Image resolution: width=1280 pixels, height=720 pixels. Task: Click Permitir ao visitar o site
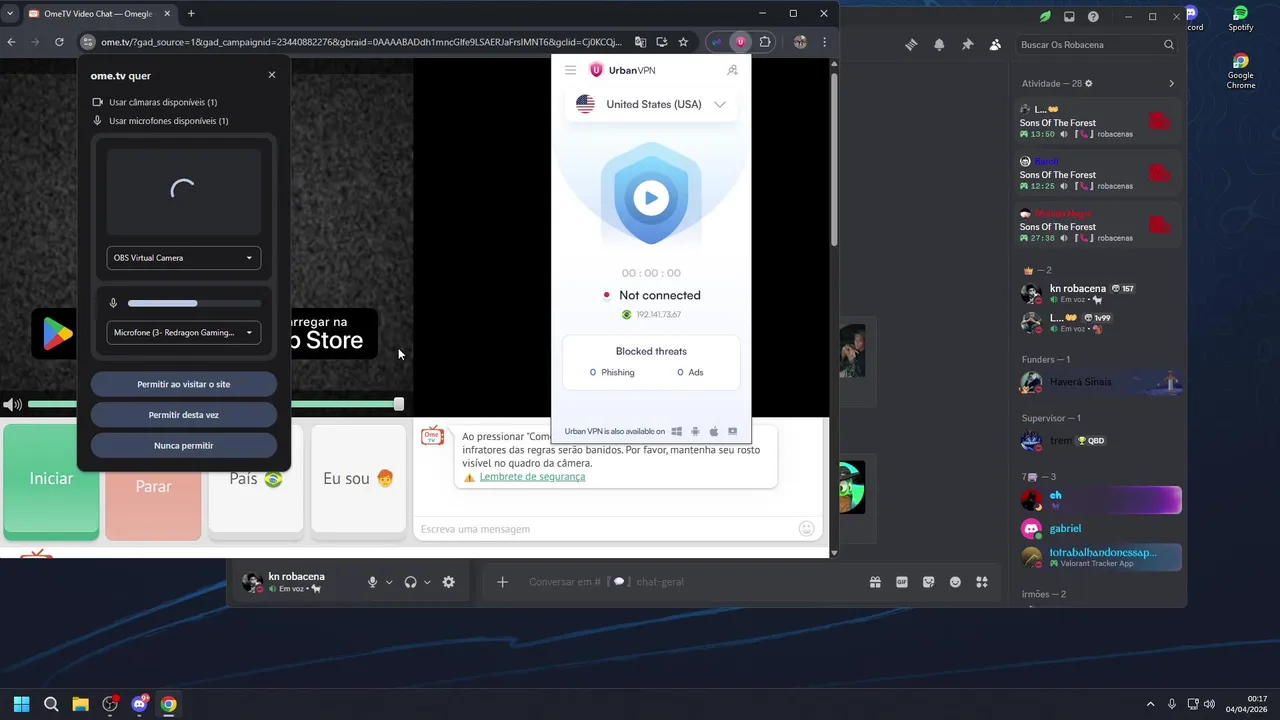point(184,384)
